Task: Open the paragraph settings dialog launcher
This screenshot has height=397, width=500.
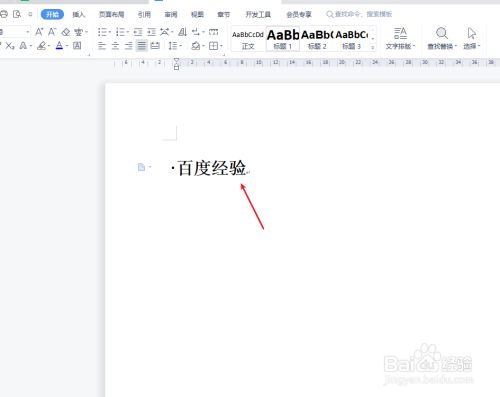Action: coord(224,55)
